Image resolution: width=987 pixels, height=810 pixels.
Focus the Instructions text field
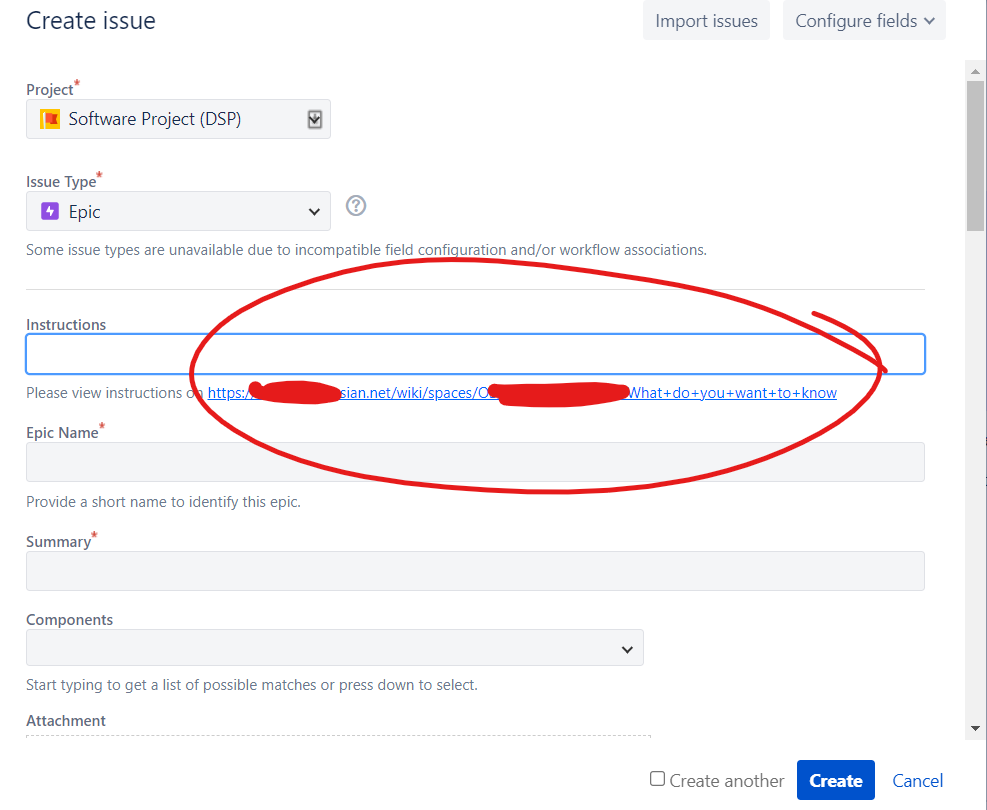[475, 354]
